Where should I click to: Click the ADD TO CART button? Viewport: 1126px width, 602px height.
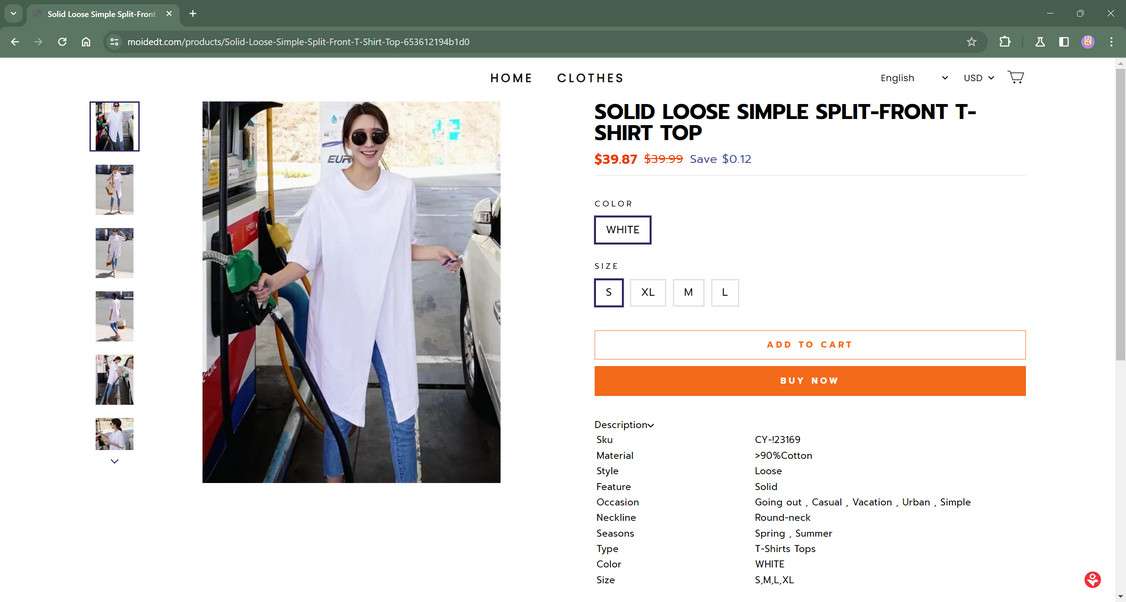coord(809,345)
